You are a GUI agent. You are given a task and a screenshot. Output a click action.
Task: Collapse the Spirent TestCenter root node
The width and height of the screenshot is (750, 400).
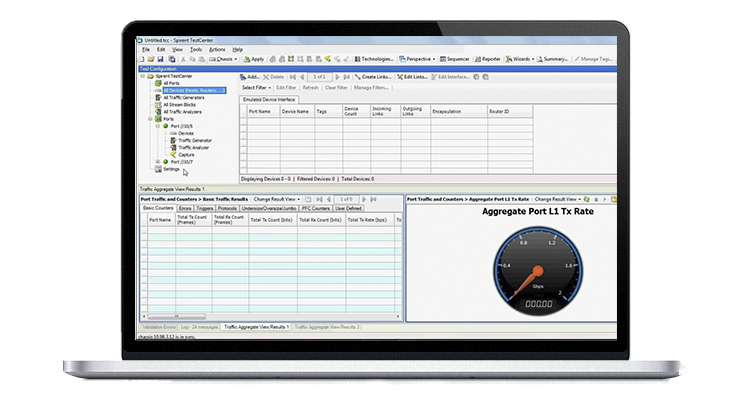(143, 76)
